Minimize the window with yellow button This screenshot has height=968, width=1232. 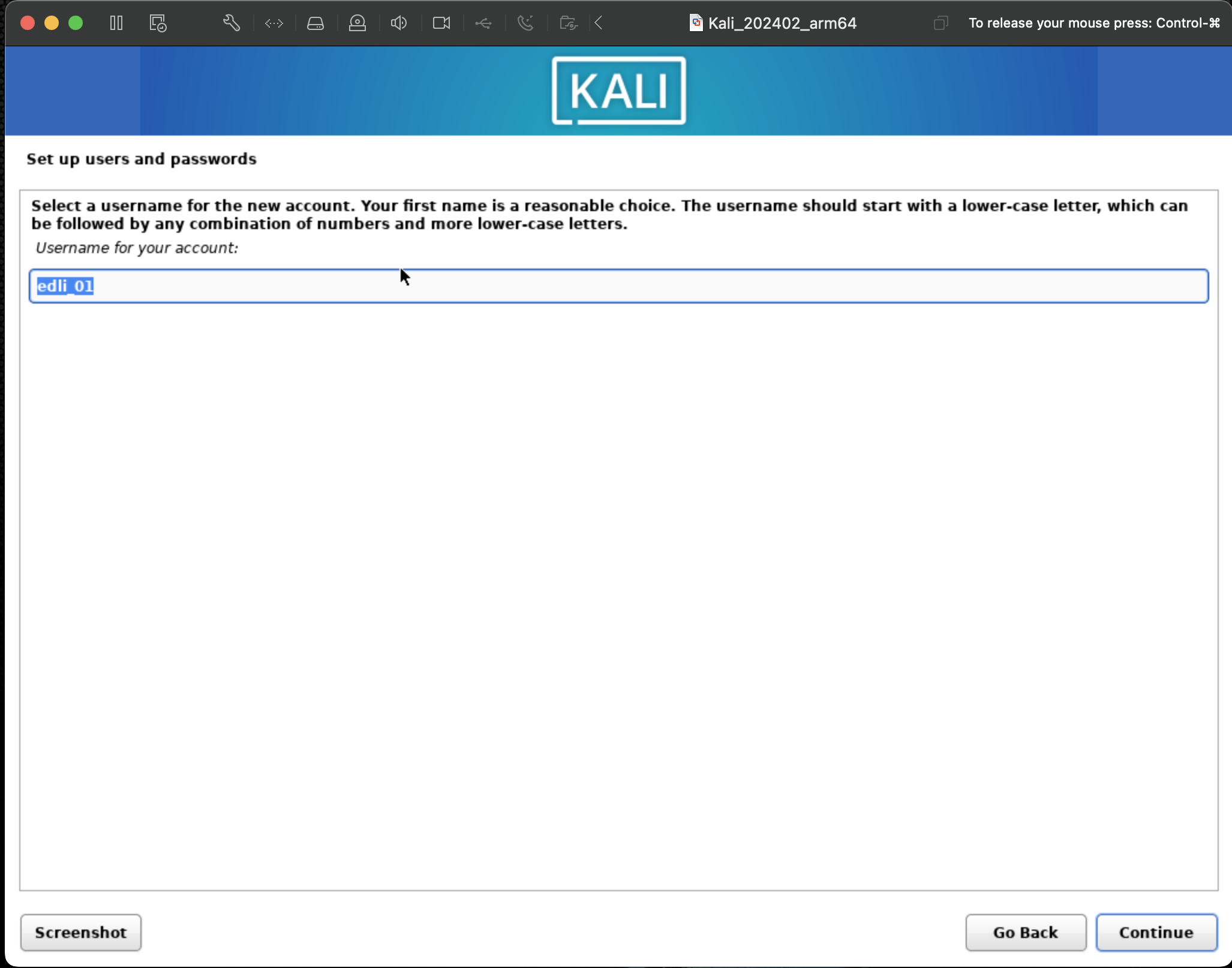tap(52, 23)
